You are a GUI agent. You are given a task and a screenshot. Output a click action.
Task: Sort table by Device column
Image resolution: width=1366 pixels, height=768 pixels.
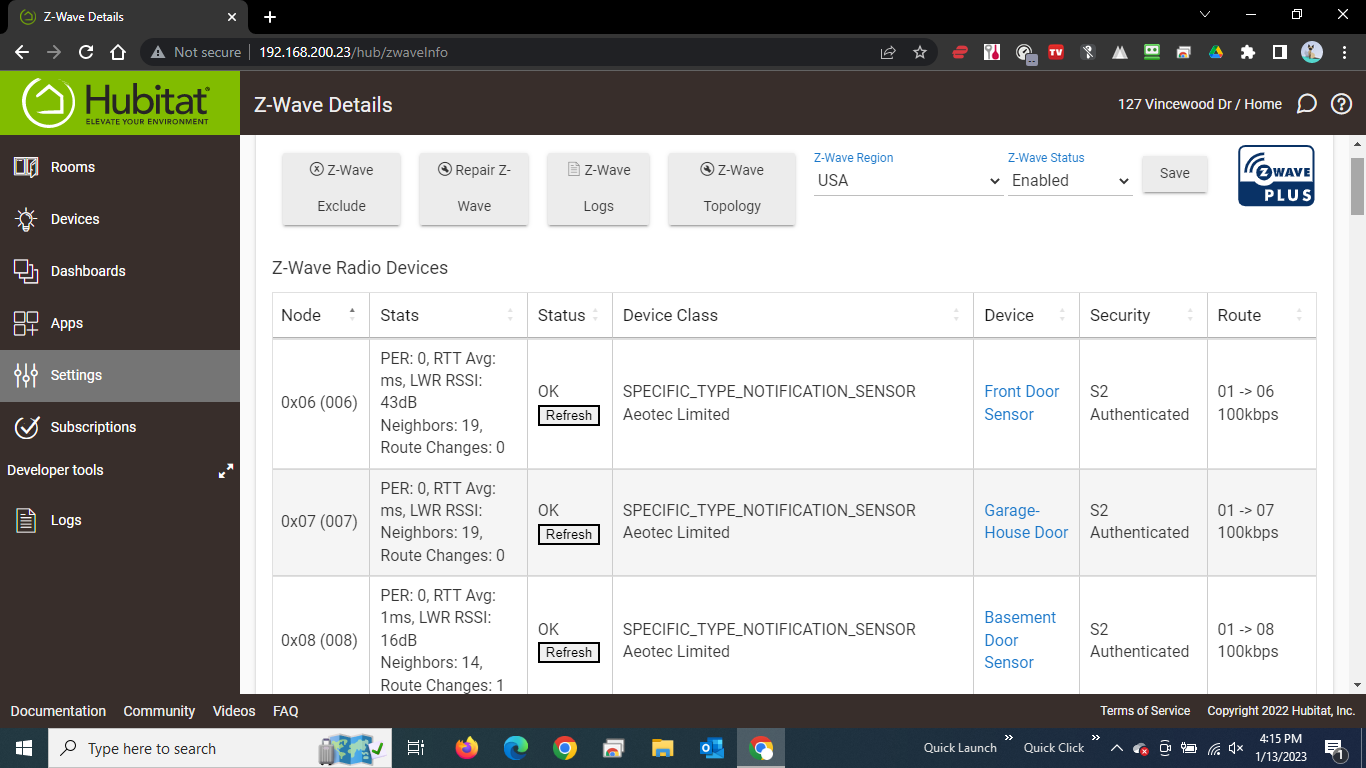[x=1027, y=315]
